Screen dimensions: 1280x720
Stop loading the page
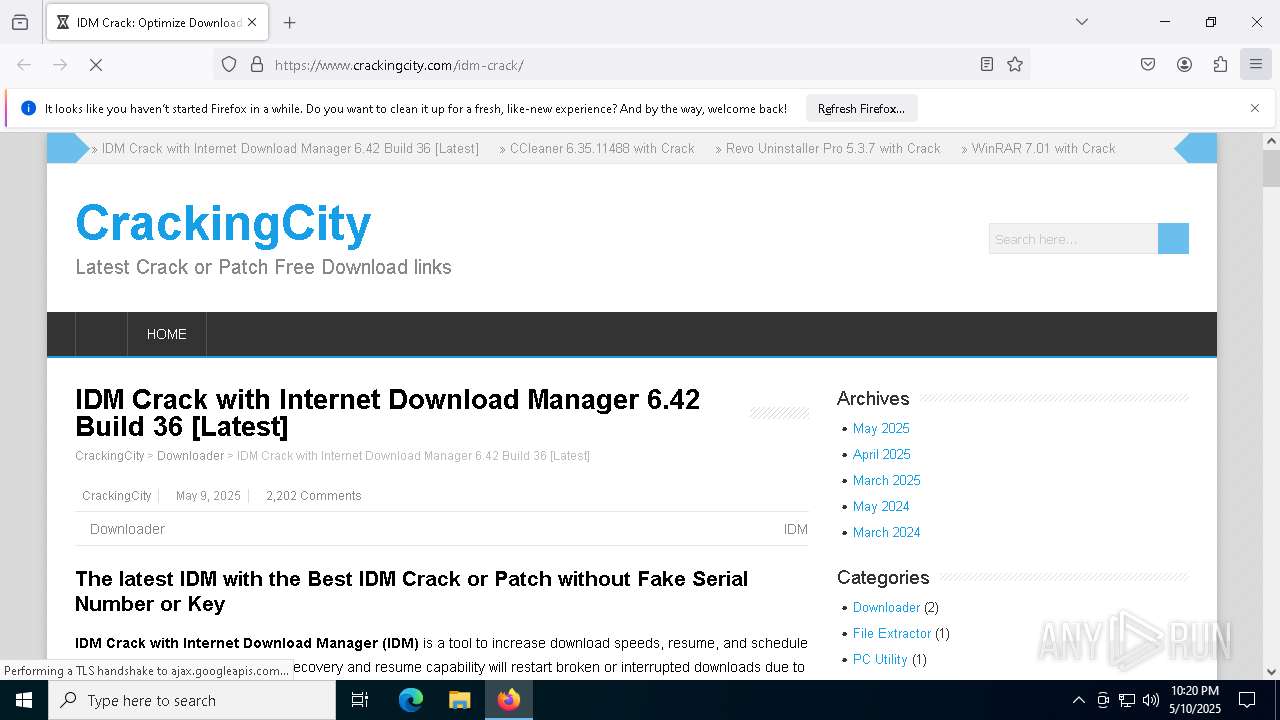tap(96, 65)
